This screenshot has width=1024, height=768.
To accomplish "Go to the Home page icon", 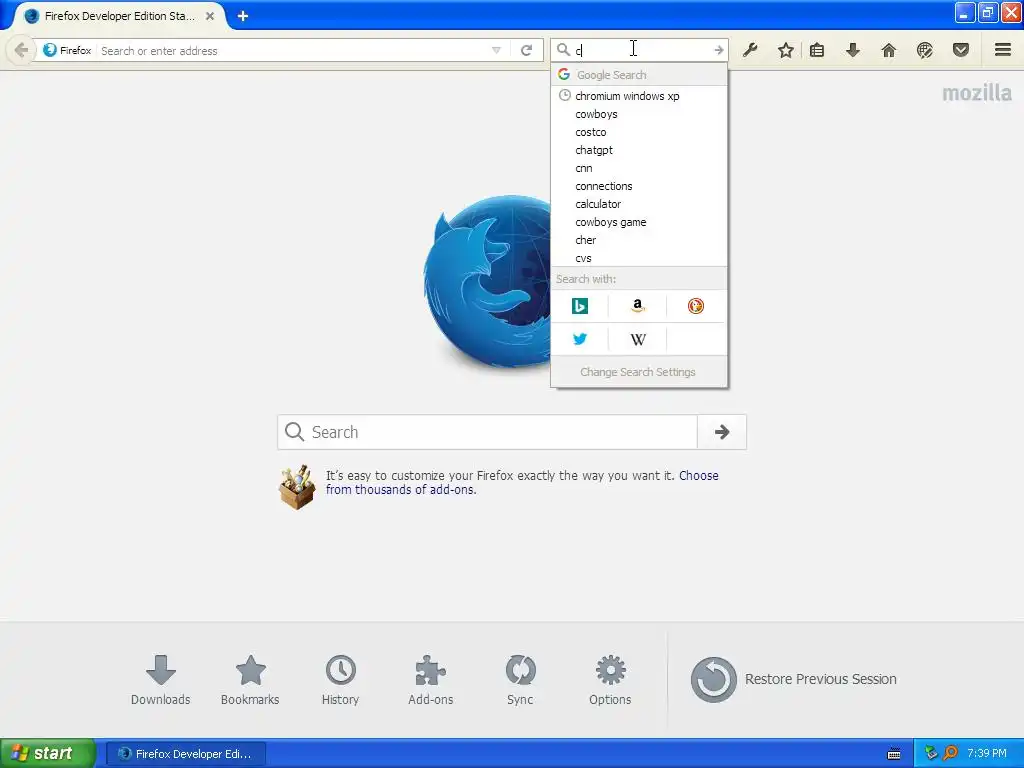I will [889, 50].
